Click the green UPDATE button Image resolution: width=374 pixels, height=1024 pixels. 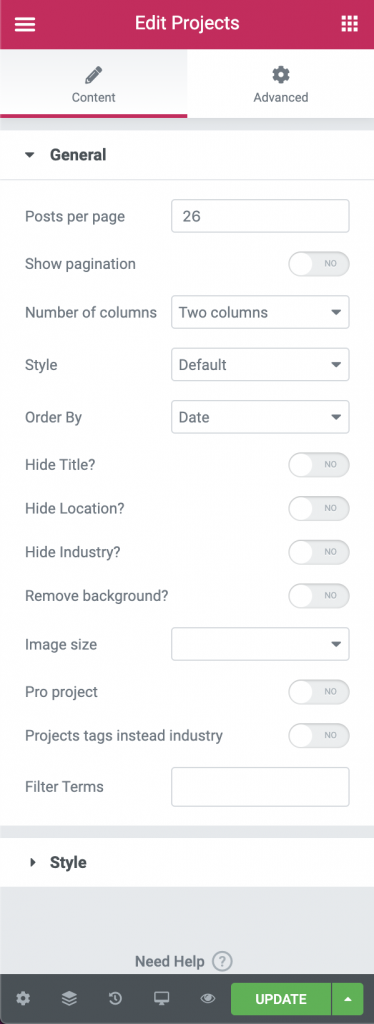[x=281, y=999]
